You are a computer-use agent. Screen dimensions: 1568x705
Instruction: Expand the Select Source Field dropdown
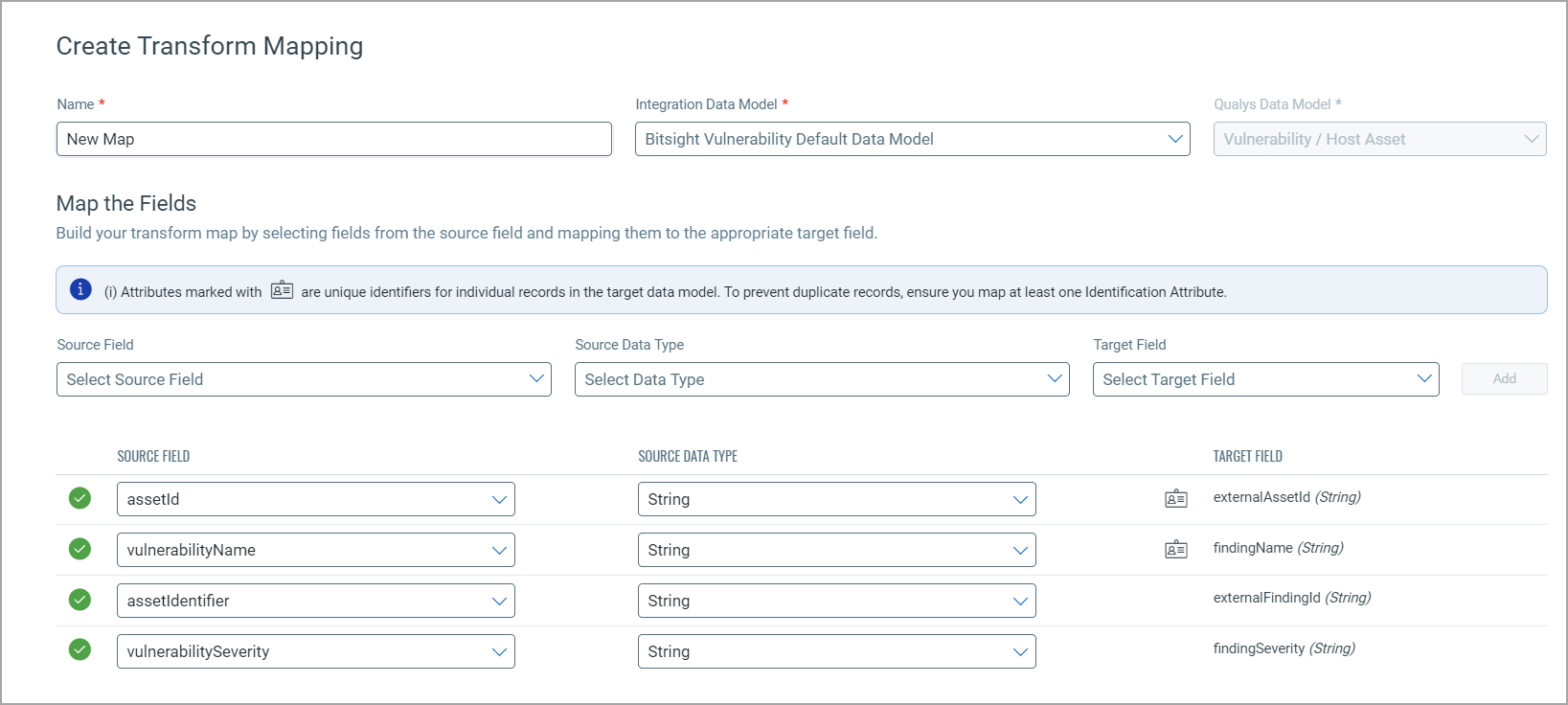click(304, 379)
